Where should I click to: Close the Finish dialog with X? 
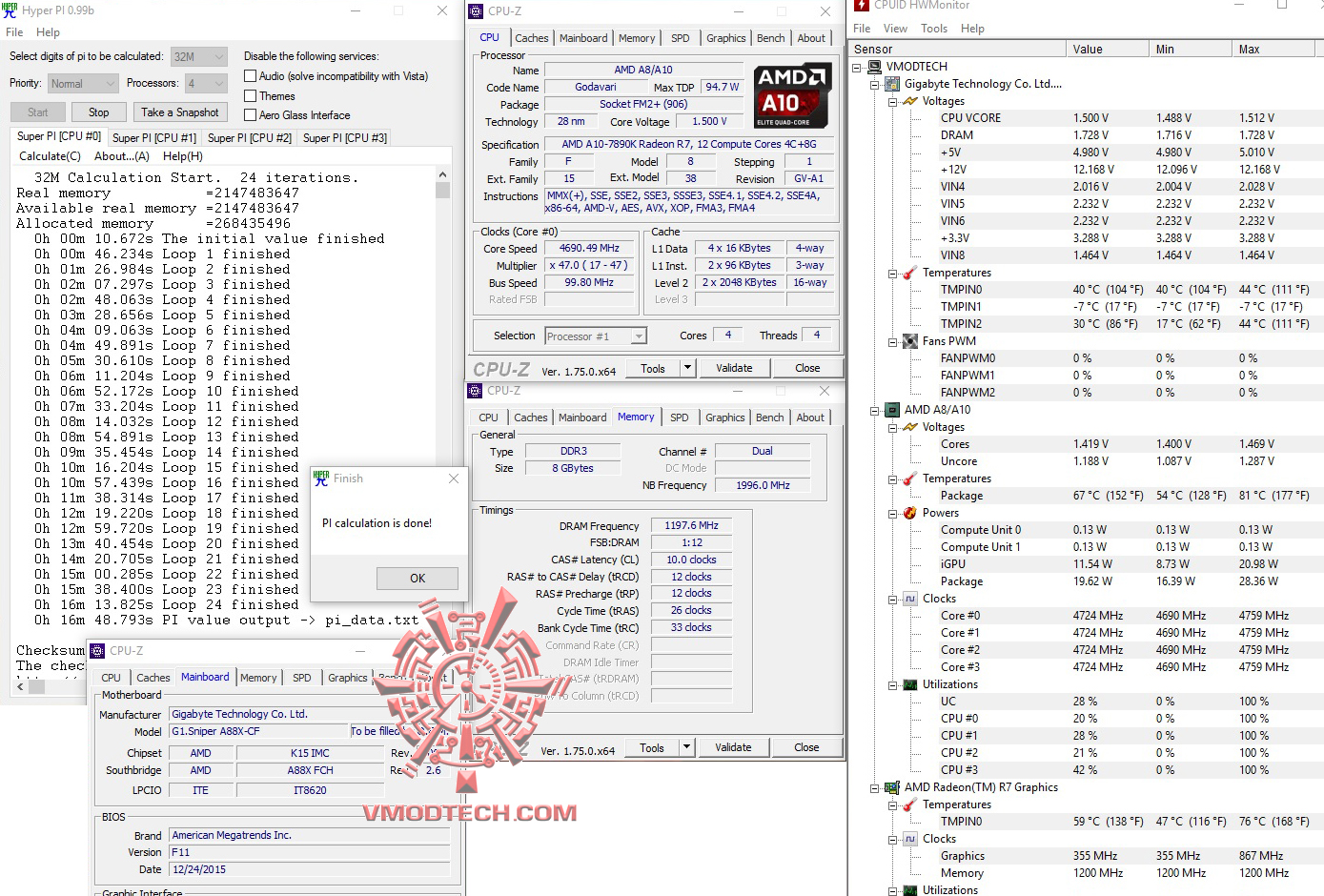pos(454,479)
